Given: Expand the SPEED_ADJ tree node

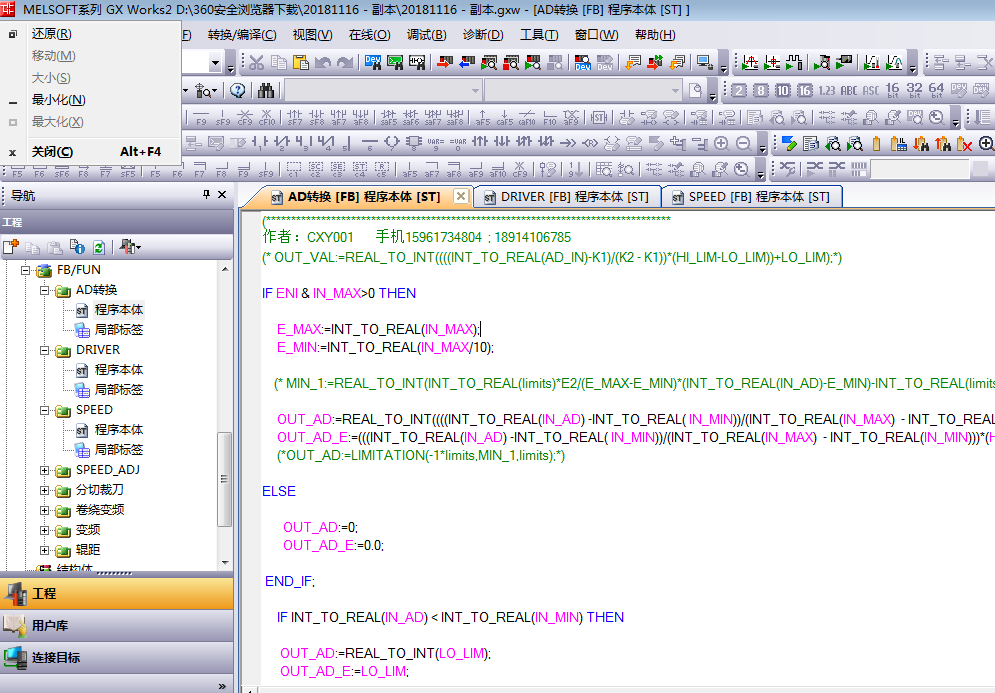Looking at the screenshot, I should (x=45, y=470).
